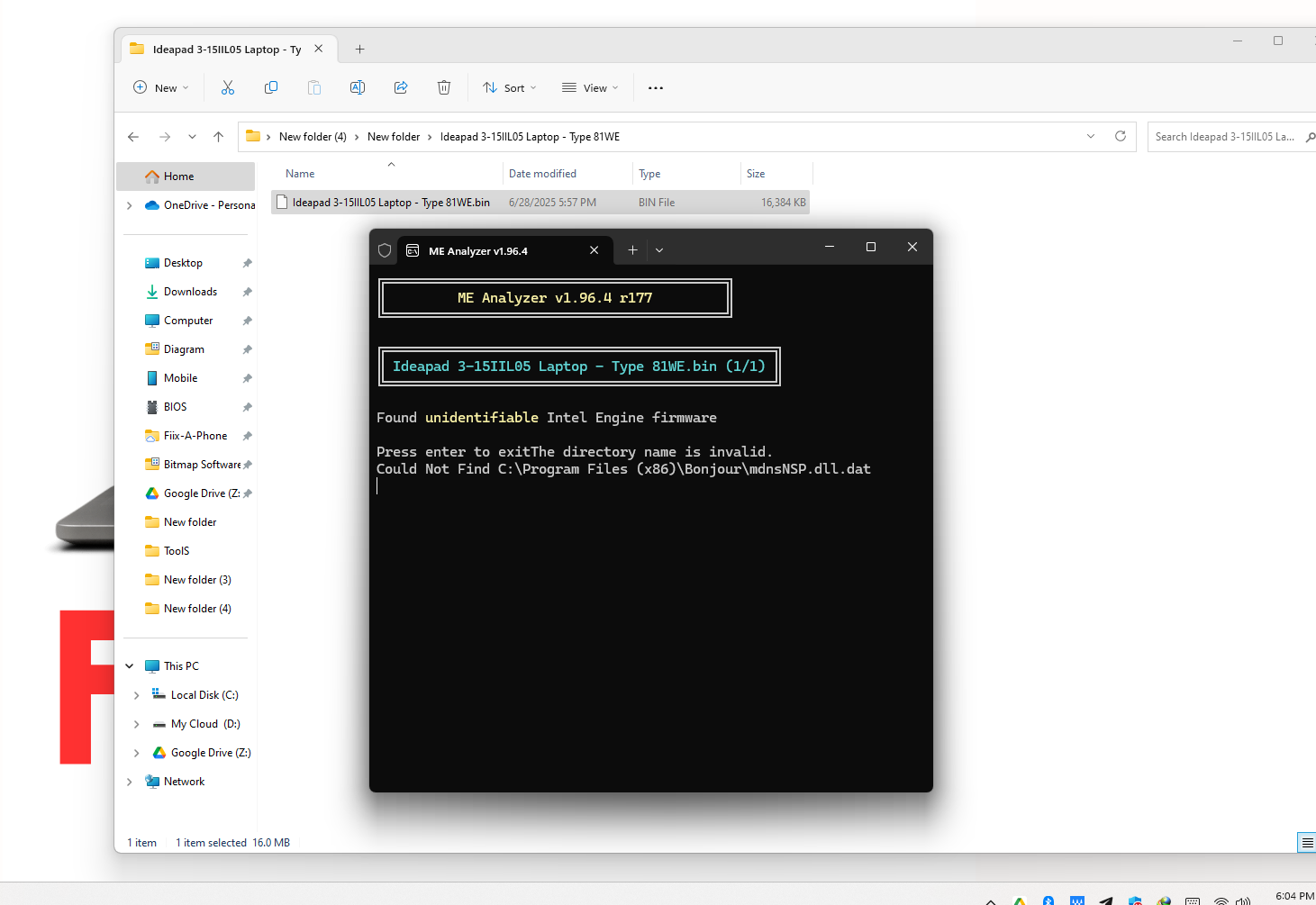The image size is (1316, 905).
Task: Select Ideapad 3-15IIL05 Laptop - Type 81WE.bin file
Action: 391,203
